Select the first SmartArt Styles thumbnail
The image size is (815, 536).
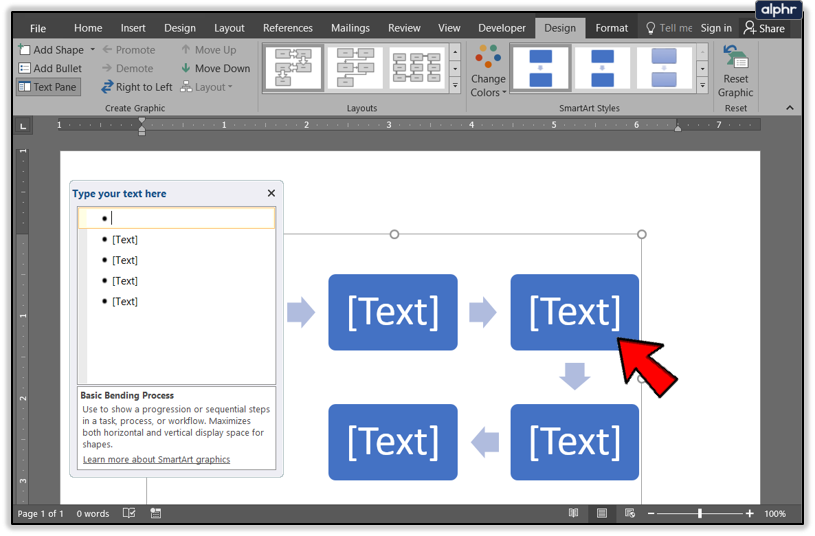[x=540, y=67]
